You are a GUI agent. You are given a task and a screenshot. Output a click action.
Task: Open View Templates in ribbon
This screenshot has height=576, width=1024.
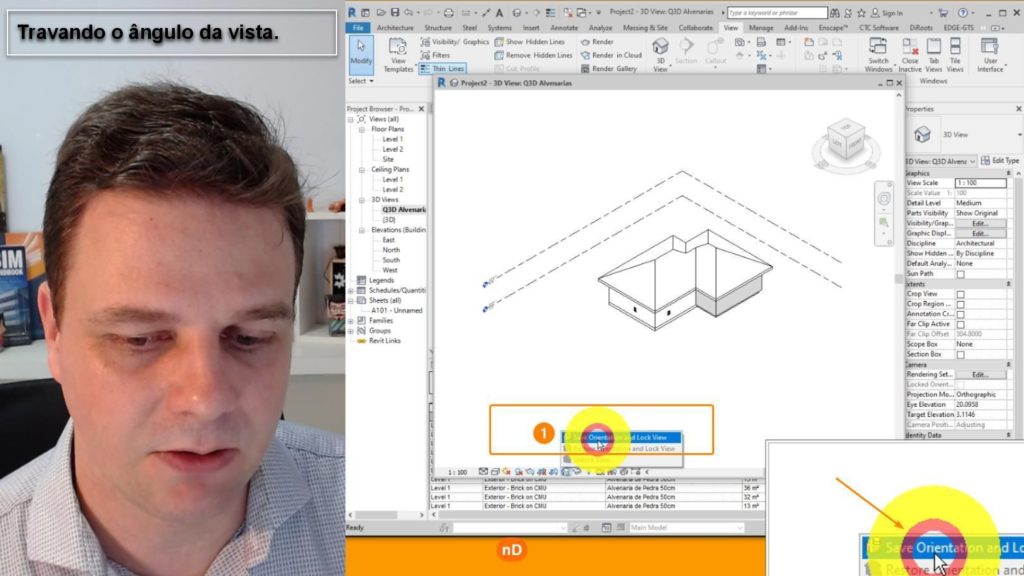[398, 54]
